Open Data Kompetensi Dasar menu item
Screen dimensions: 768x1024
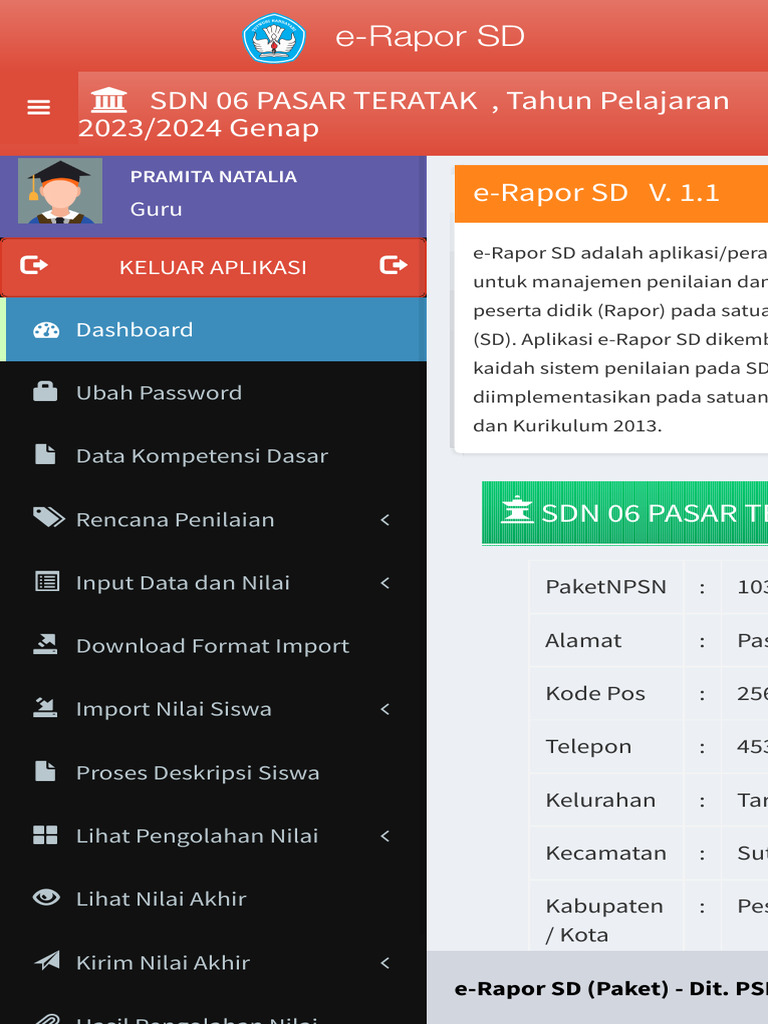213,456
